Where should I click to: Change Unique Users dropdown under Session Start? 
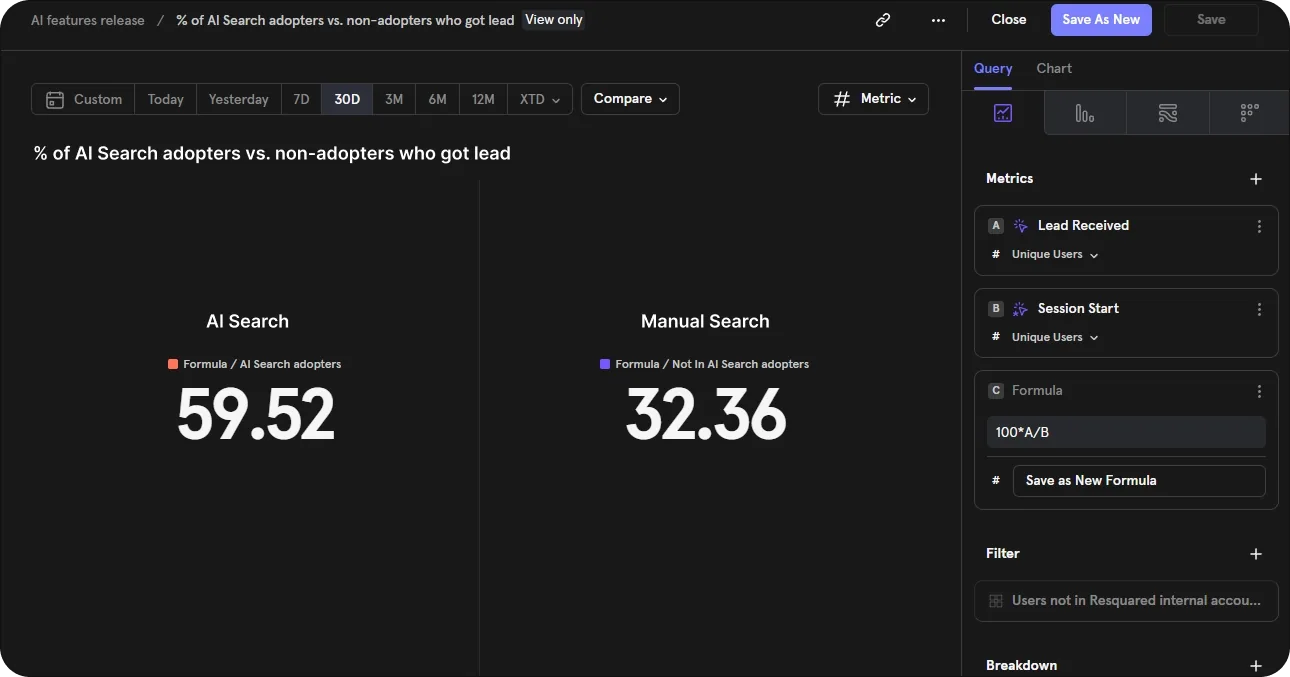tap(1054, 338)
